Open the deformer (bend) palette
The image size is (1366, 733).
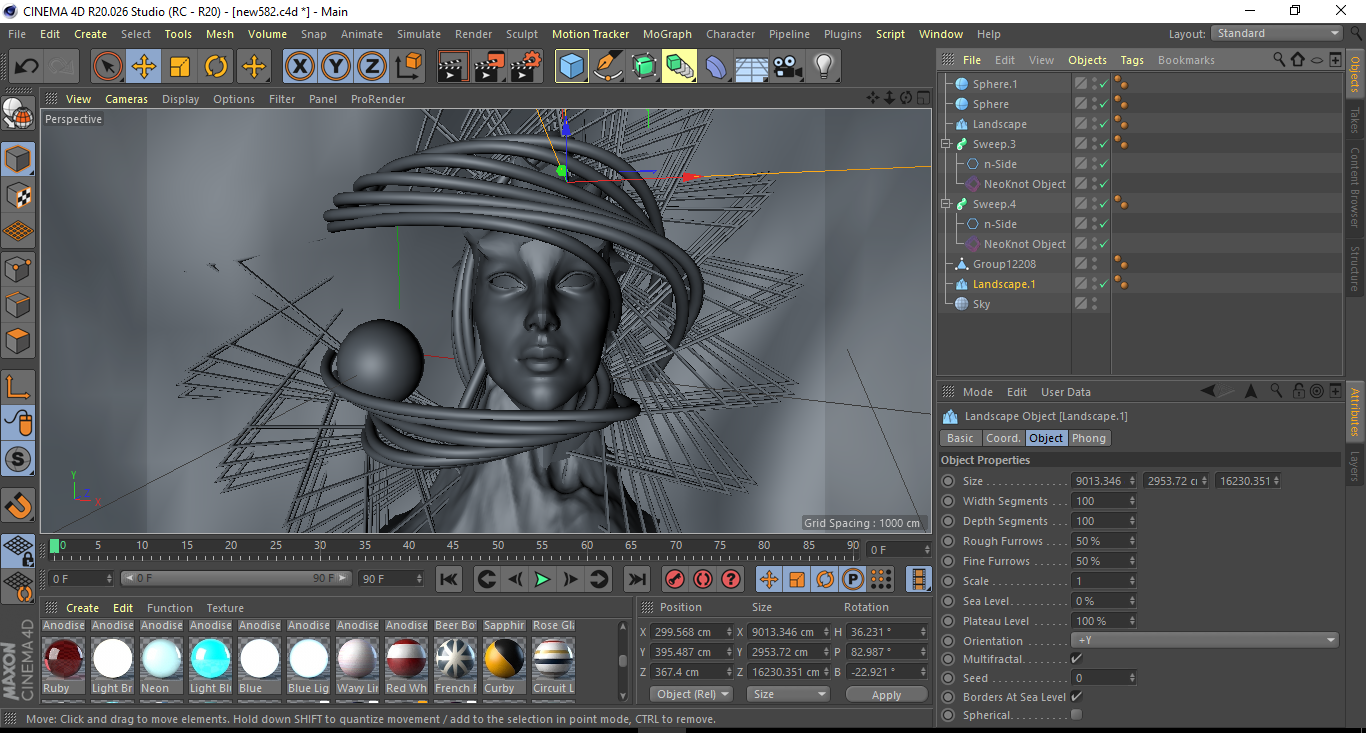[x=716, y=67]
